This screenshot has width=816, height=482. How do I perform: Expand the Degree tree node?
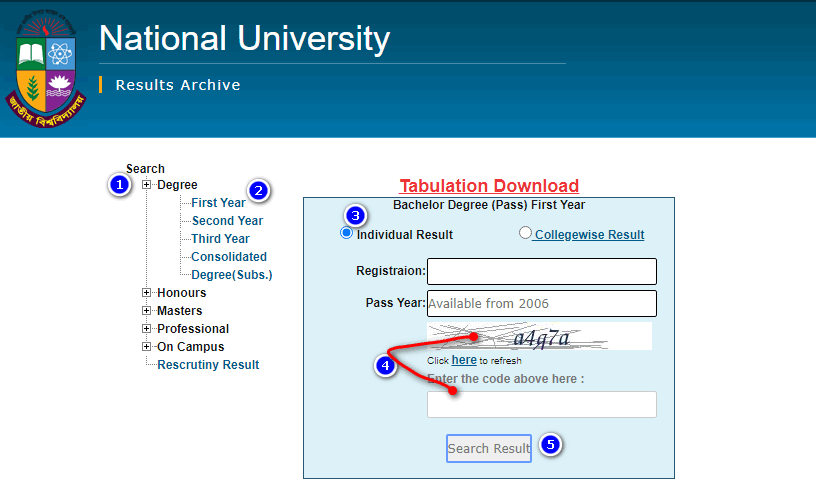click(147, 185)
